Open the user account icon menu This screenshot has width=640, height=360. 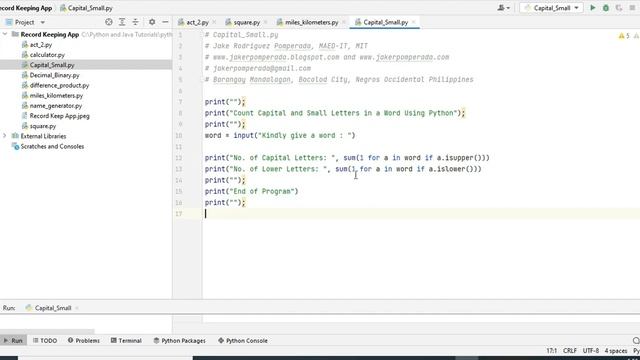coord(503,8)
